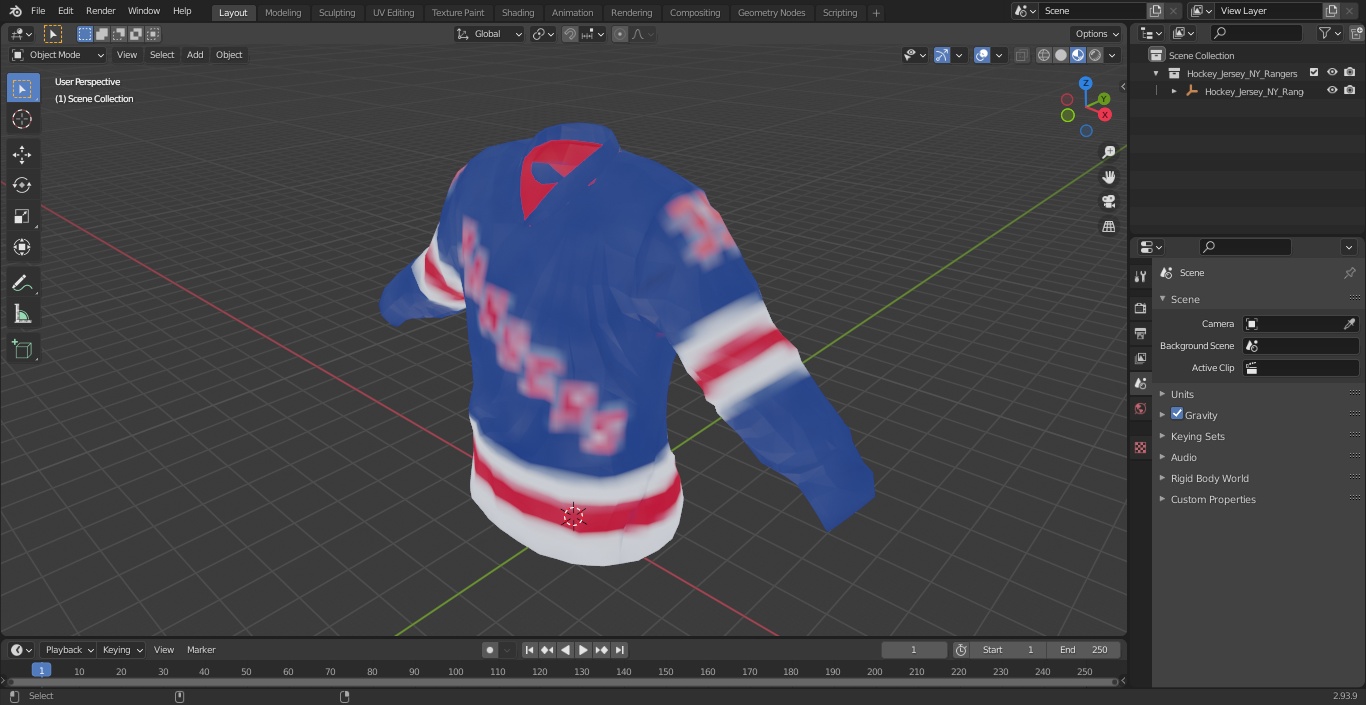Open the Output properties tab
Image resolution: width=1366 pixels, height=705 pixels.
(1140, 333)
